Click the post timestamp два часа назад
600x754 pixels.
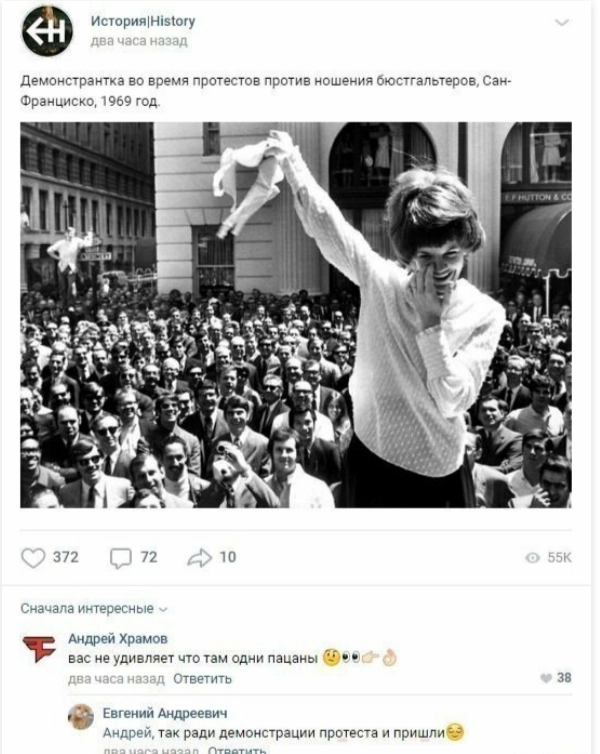click(x=139, y=41)
